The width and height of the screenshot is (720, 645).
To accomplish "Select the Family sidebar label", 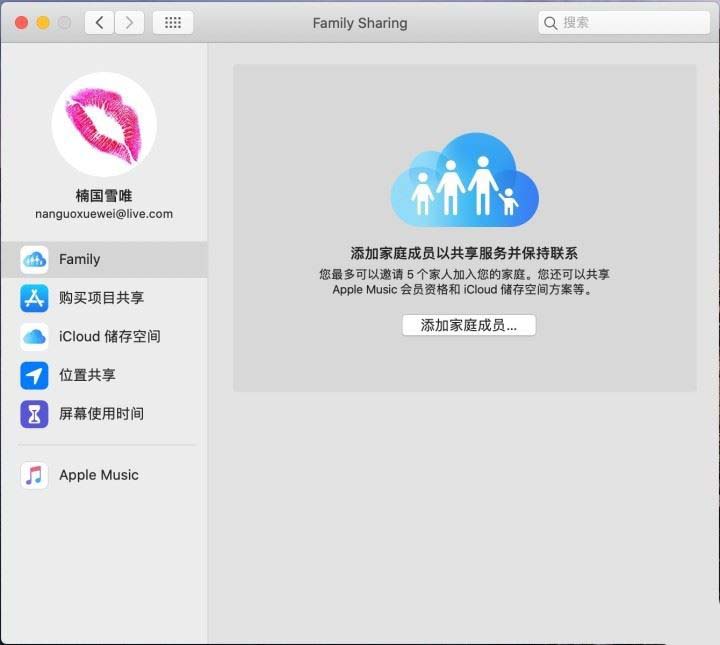I will 79,259.
